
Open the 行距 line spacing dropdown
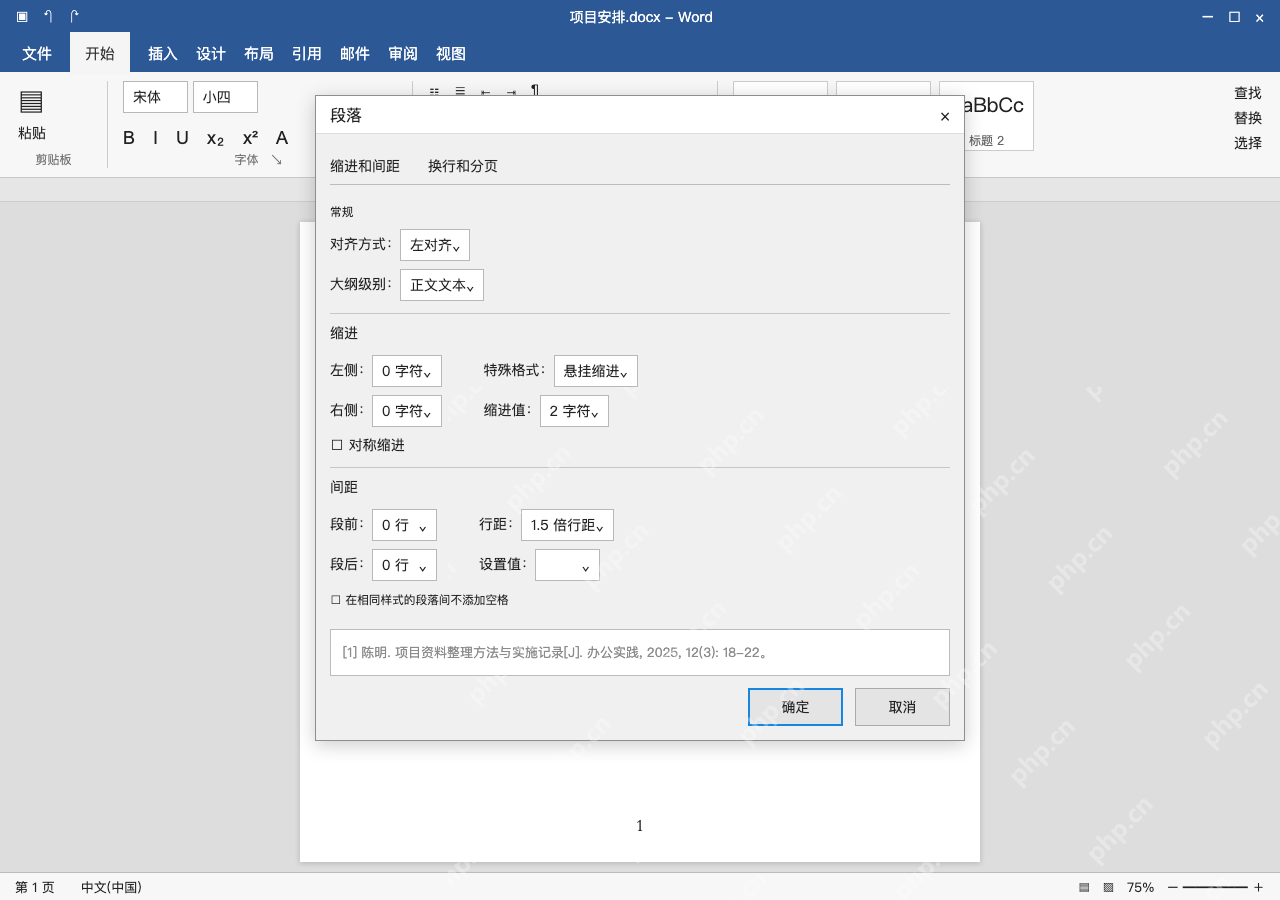(567, 525)
